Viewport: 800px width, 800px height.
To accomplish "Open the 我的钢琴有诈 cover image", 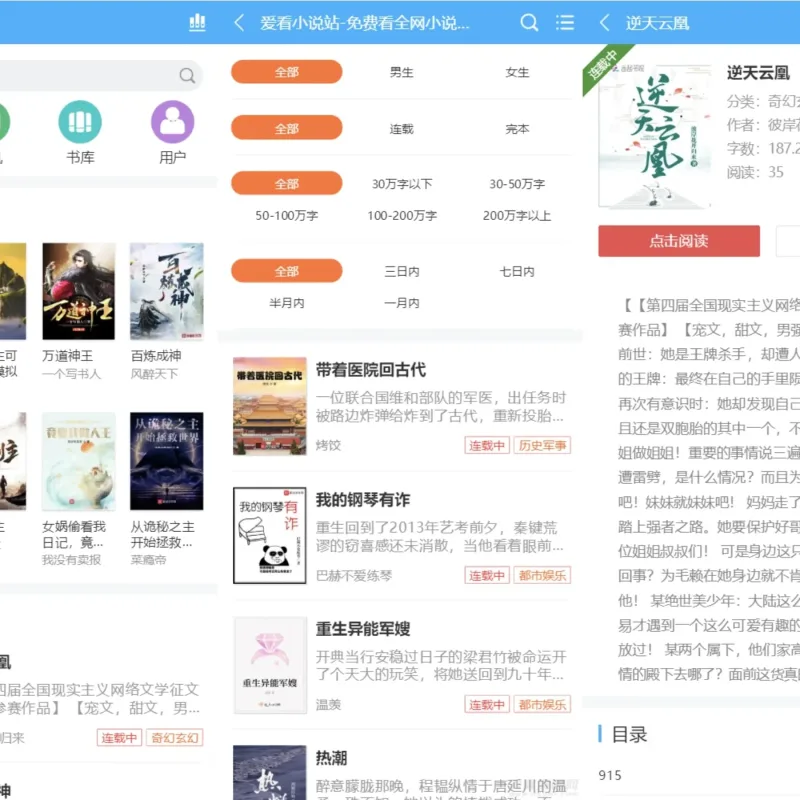I will tap(269, 535).
